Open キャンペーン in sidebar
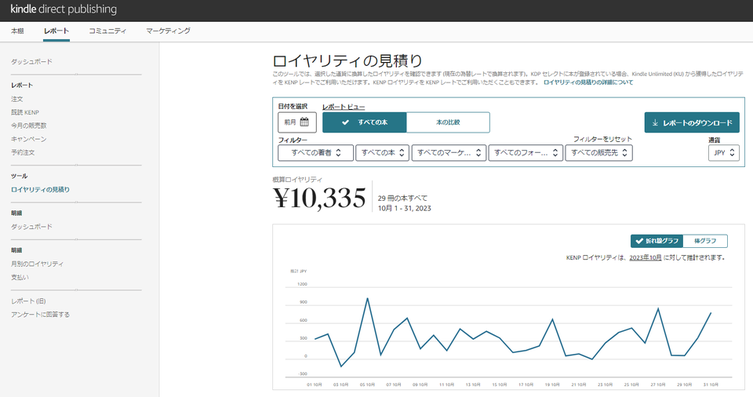 pyautogui.click(x=29, y=139)
